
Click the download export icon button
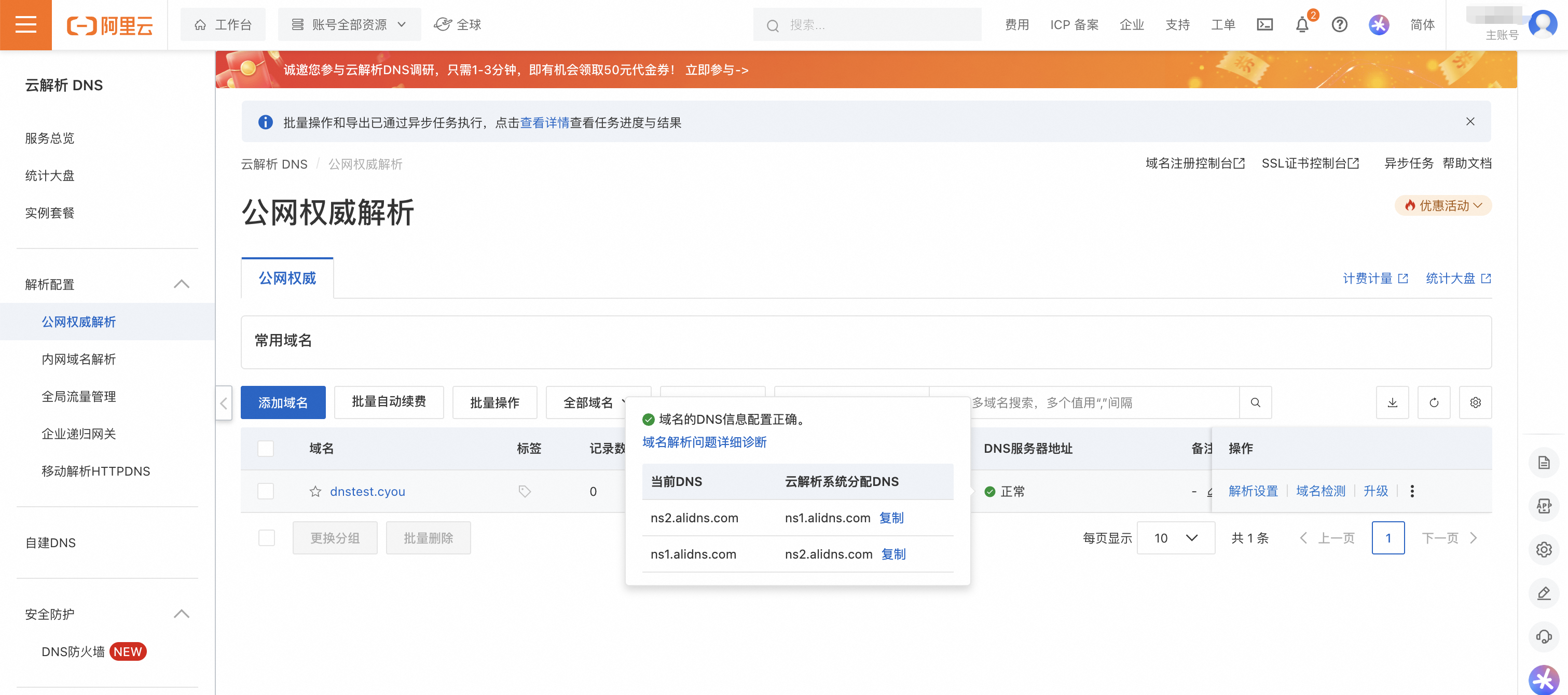pyautogui.click(x=1392, y=402)
